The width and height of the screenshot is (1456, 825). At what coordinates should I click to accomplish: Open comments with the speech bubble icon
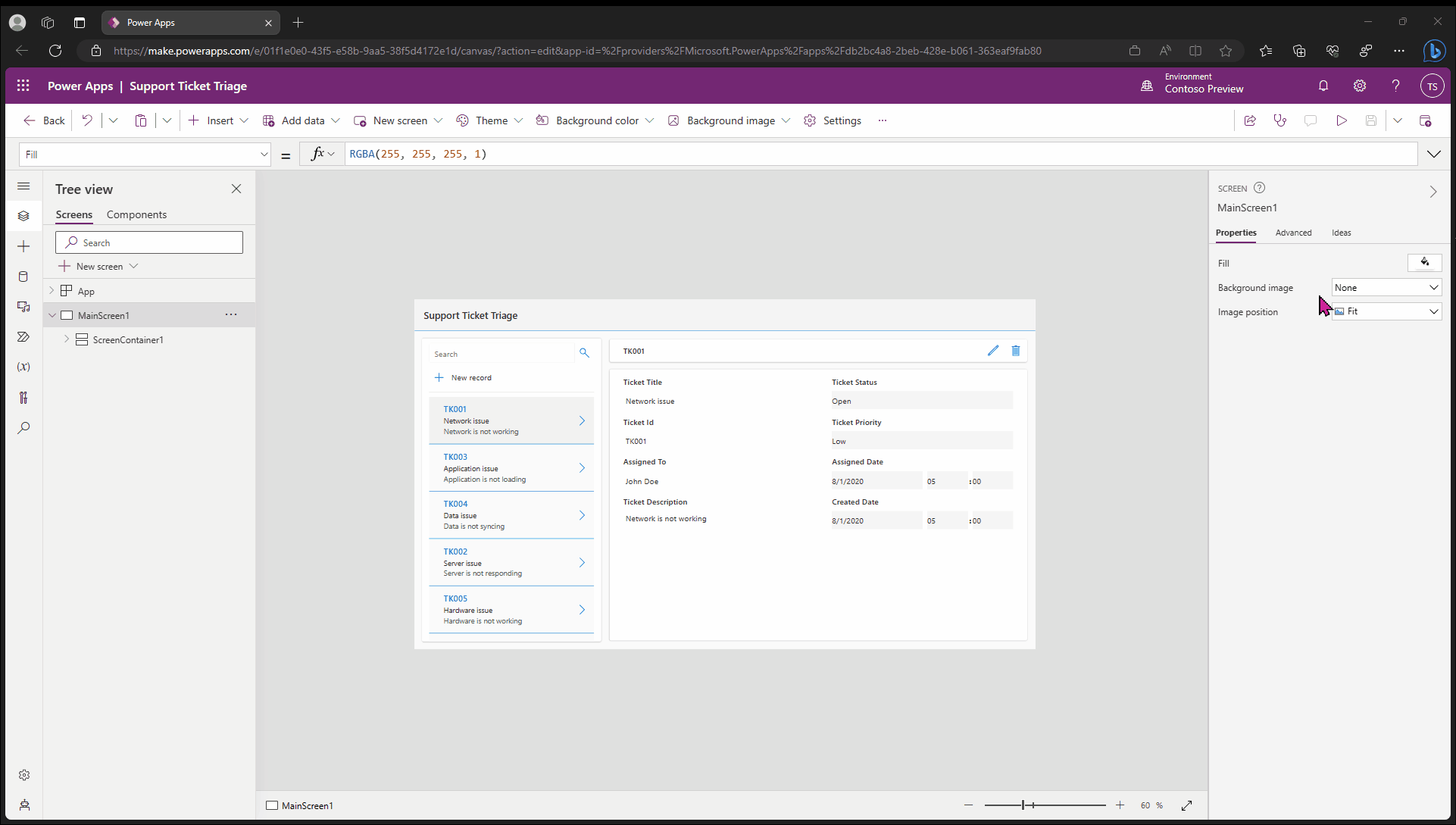1311,120
